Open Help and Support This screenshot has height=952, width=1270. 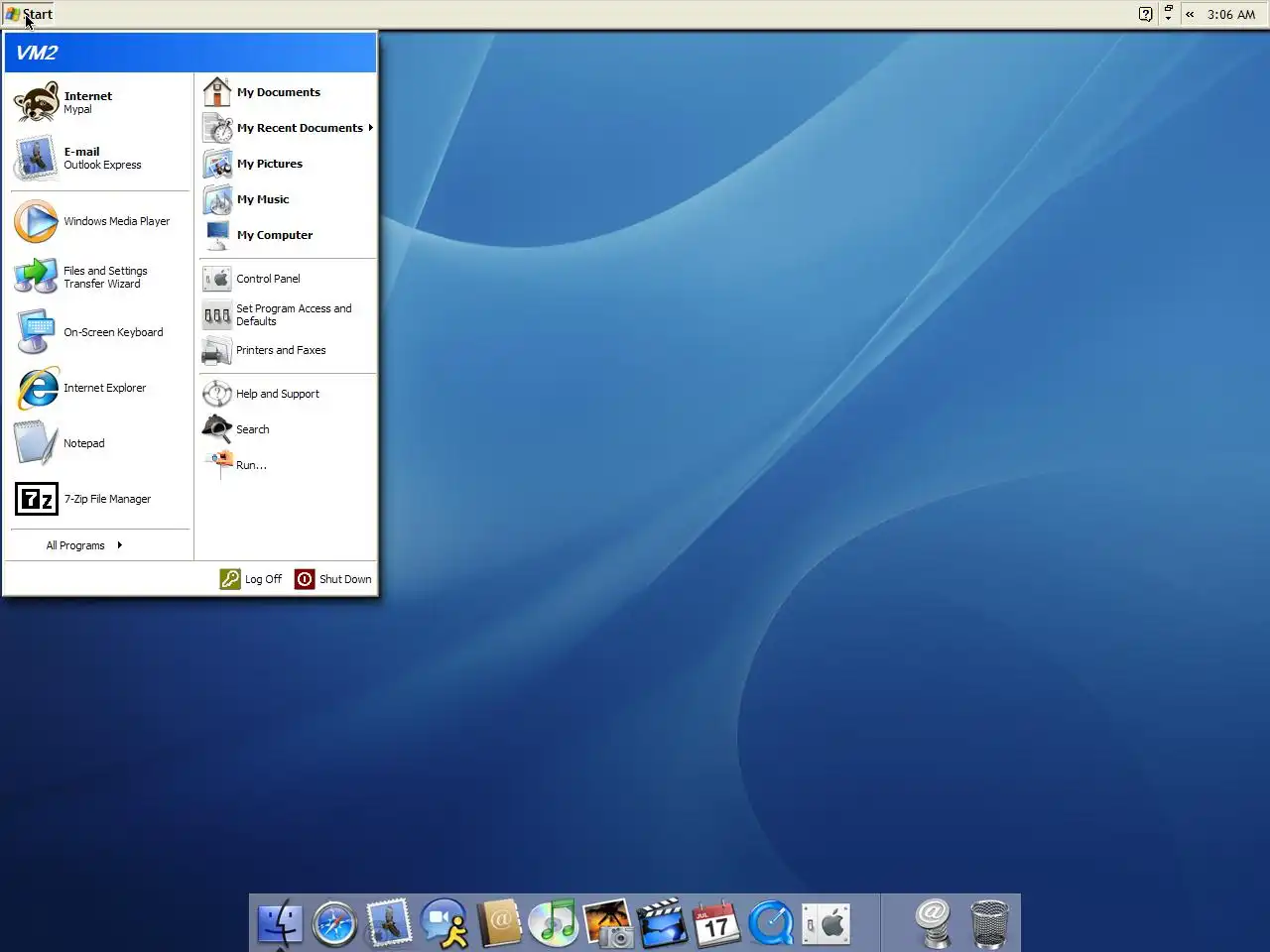(x=288, y=394)
